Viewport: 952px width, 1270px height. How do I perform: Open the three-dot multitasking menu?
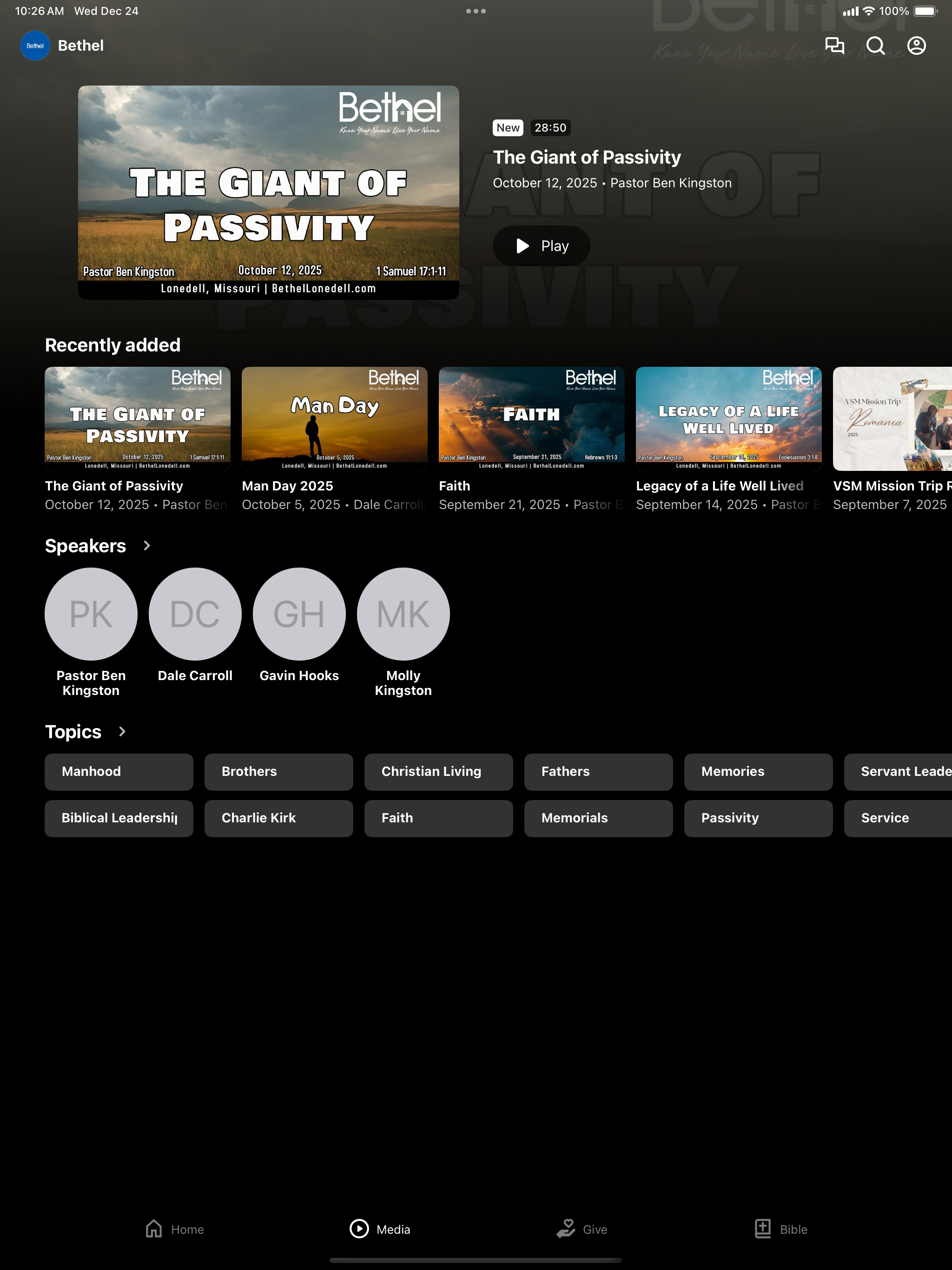476,11
